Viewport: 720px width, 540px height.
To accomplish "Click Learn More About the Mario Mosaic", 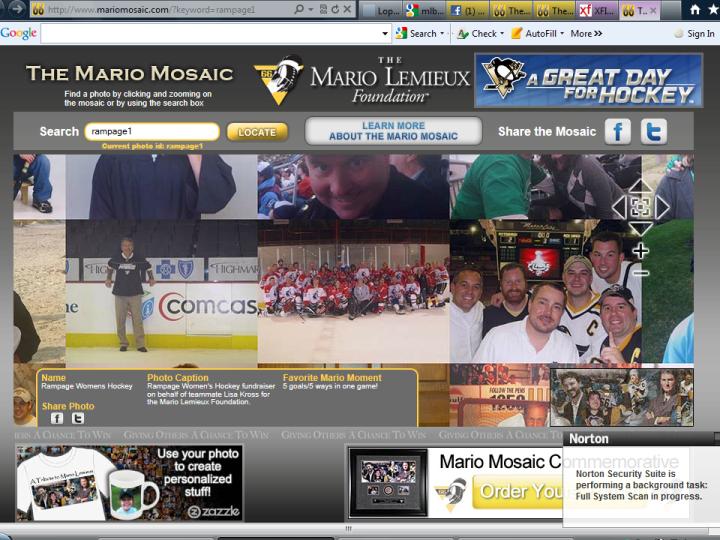I will 394,131.
